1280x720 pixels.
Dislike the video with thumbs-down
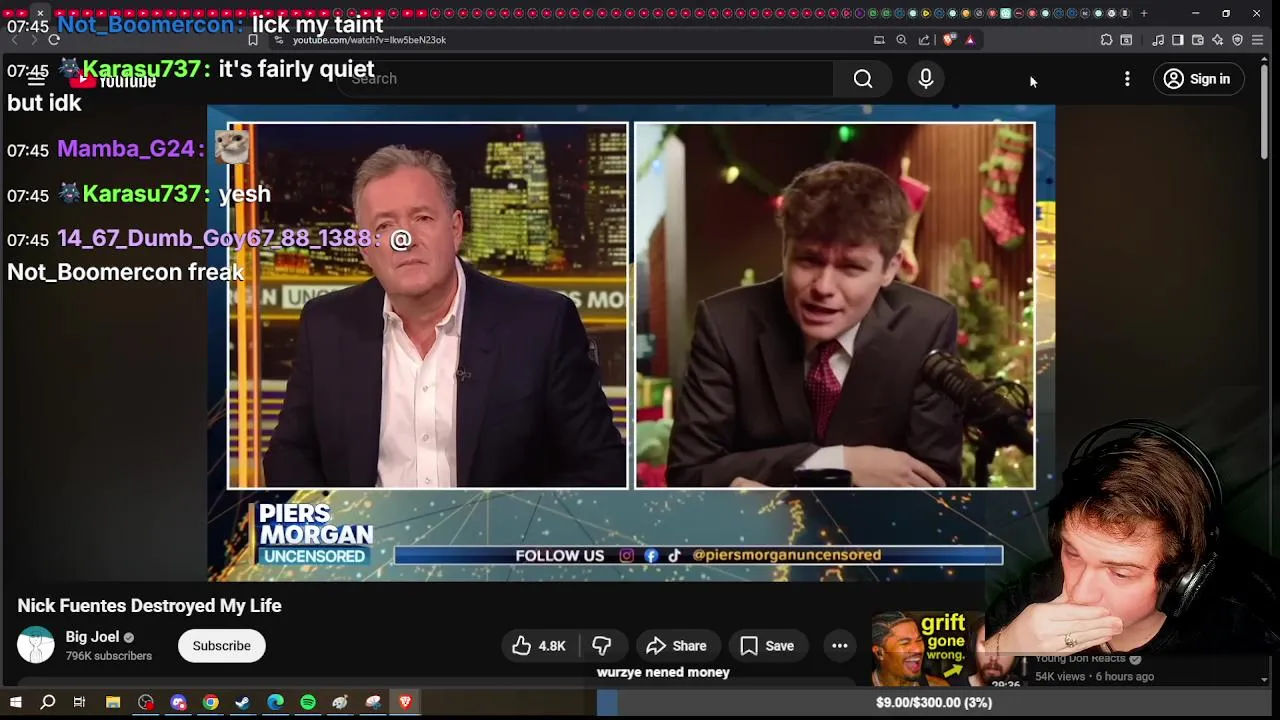602,646
